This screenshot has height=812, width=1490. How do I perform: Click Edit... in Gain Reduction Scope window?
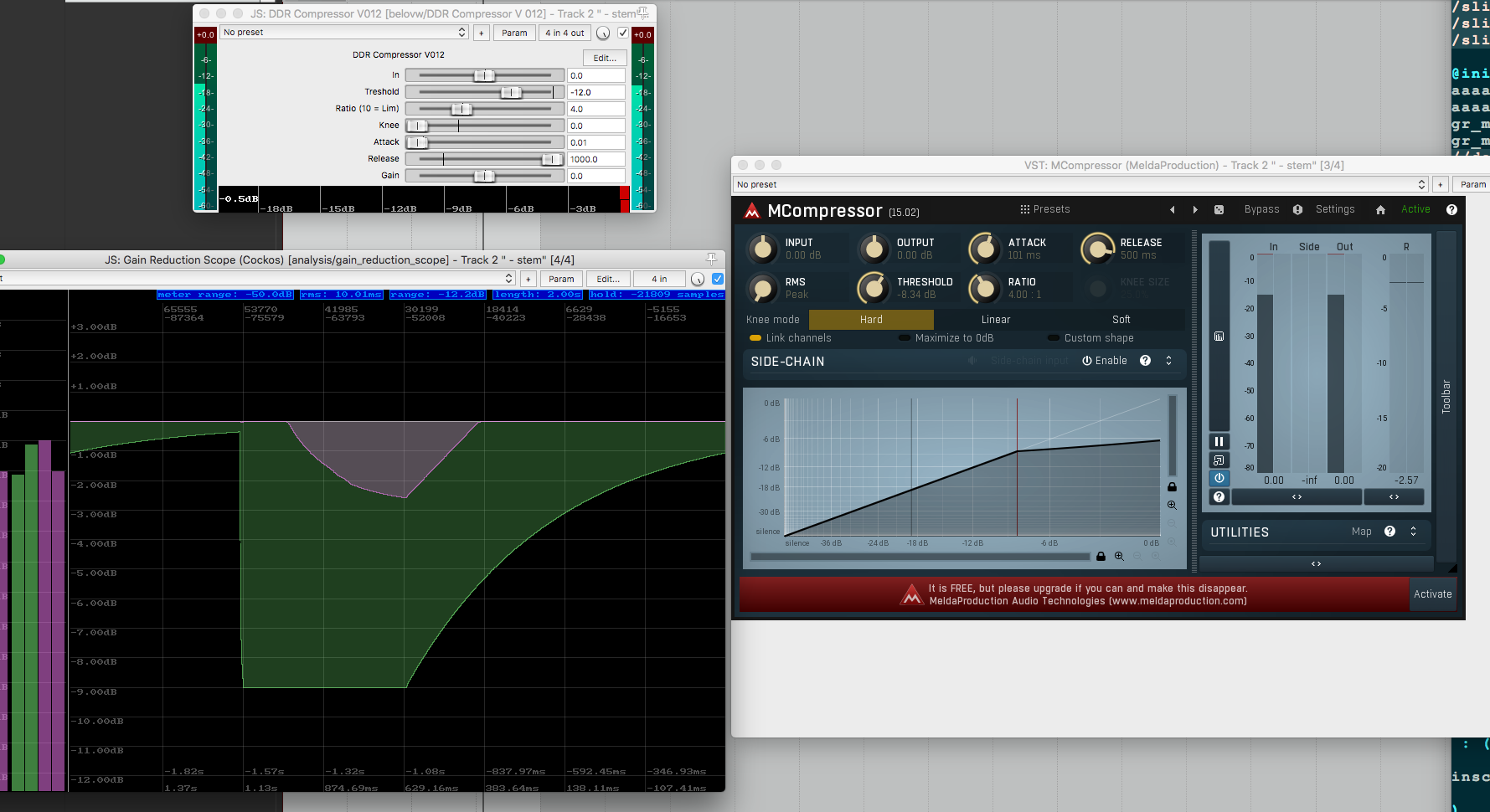[x=608, y=279]
